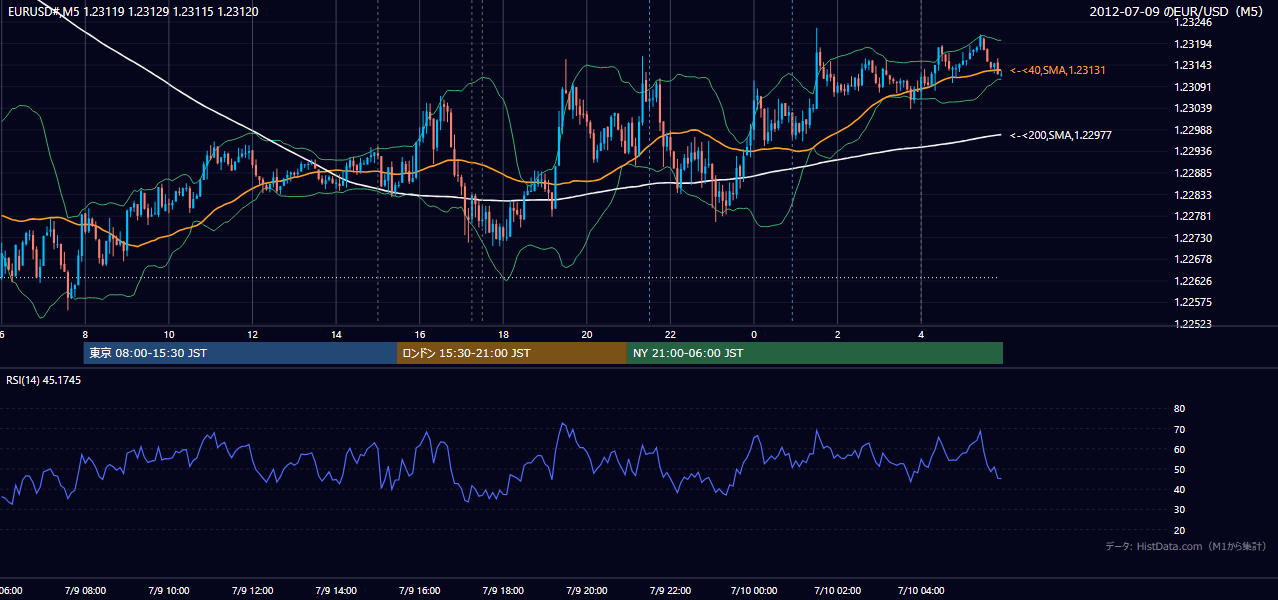Click the RSI axis level 50
The height and width of the screenshot is (600, 1278).
click(x=1179, y=469)
